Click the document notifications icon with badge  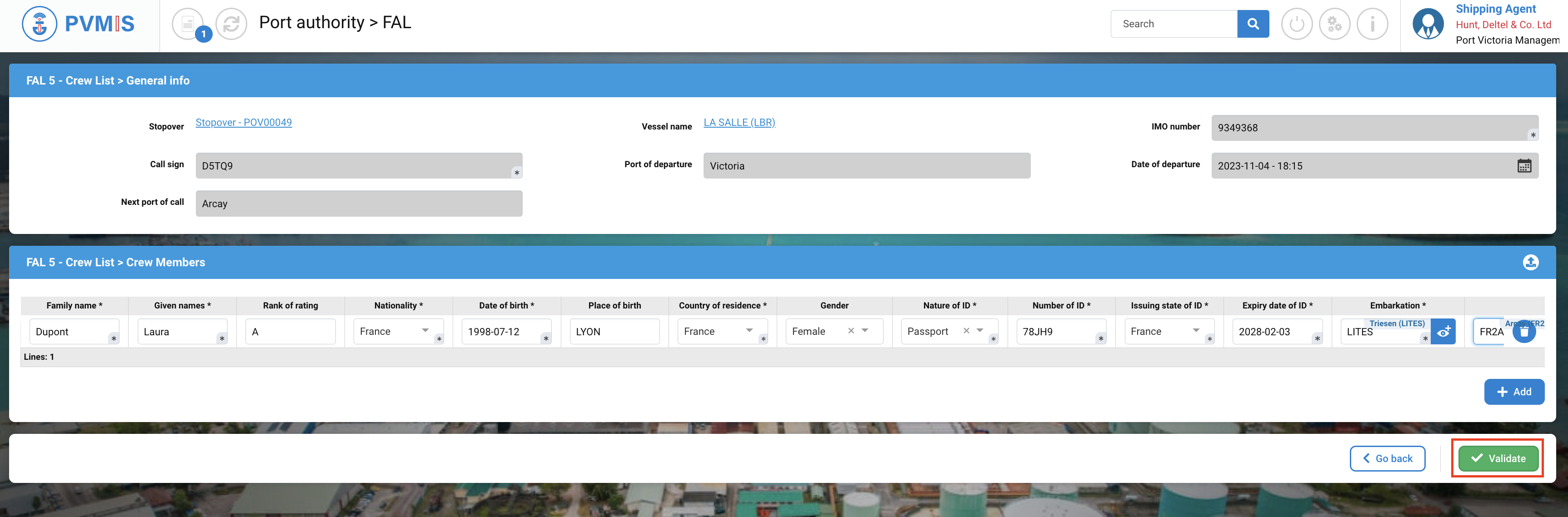coord(189,25)
